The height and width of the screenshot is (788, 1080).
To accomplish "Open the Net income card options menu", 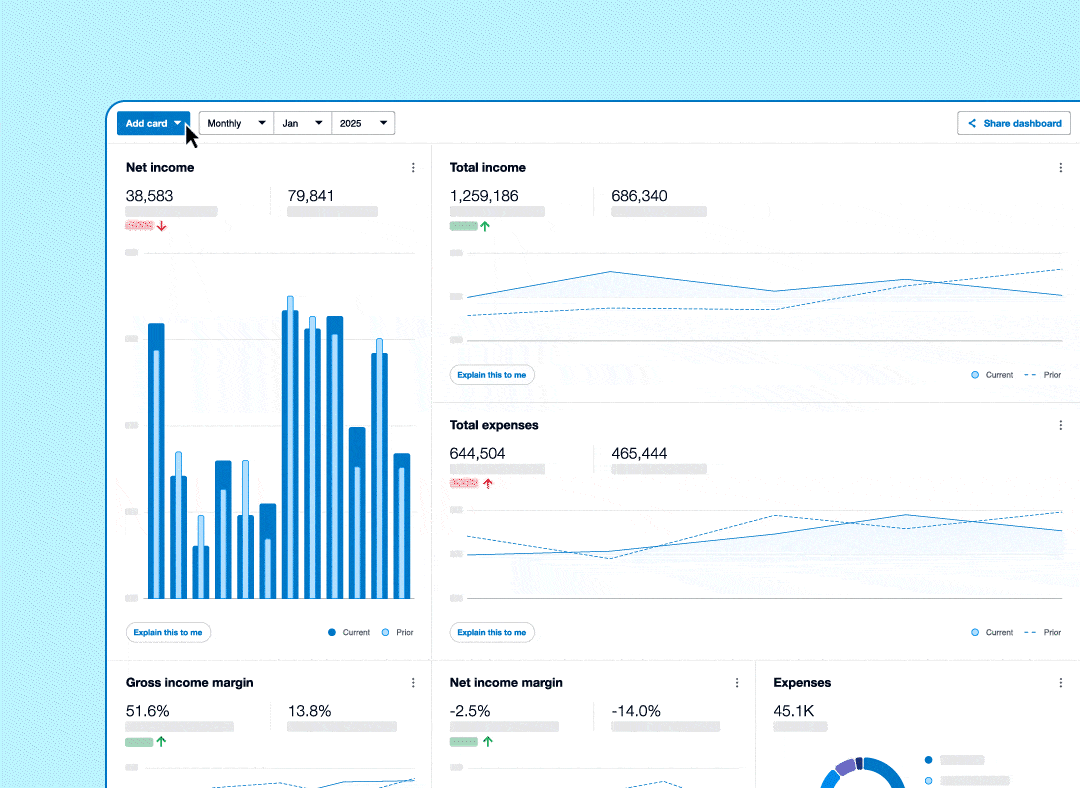I will [413, 167].
